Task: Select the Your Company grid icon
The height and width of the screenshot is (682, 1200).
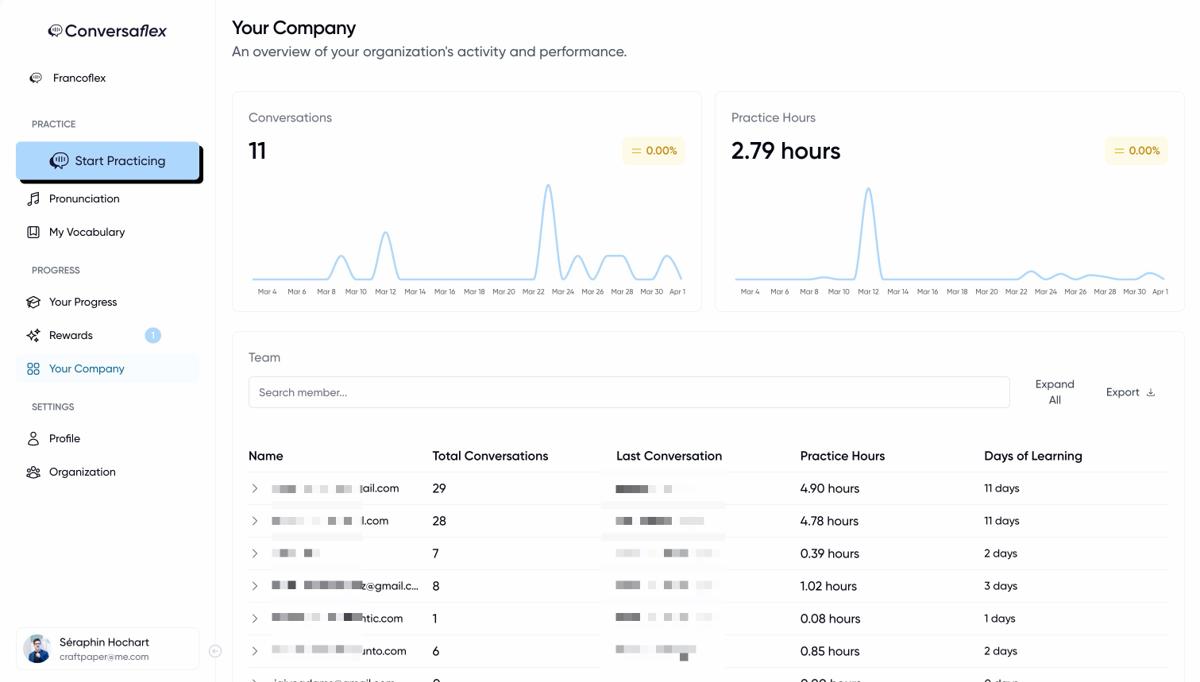Action: tap(35, 368)
